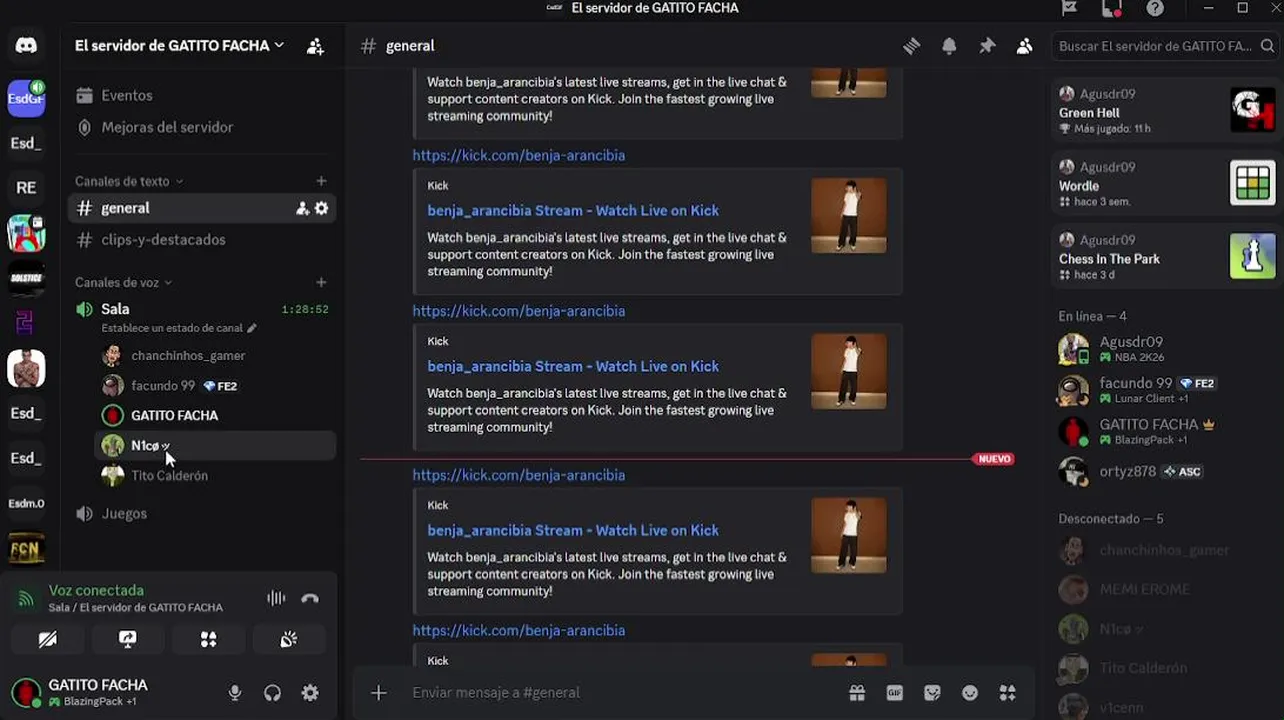Image resolution: width=1284 pixels, height=720 pixels.
Task: Open the EsdGF server icon
Action: click(x=26, y=97)
